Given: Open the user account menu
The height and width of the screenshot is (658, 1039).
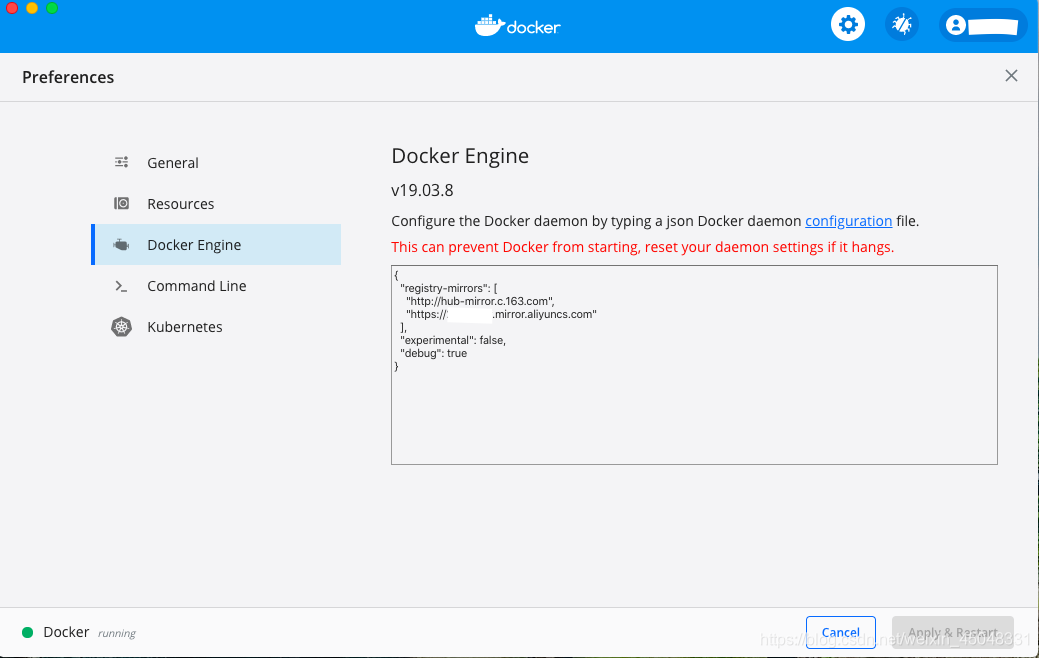Looking at the screenshot, I should (983, 25).
